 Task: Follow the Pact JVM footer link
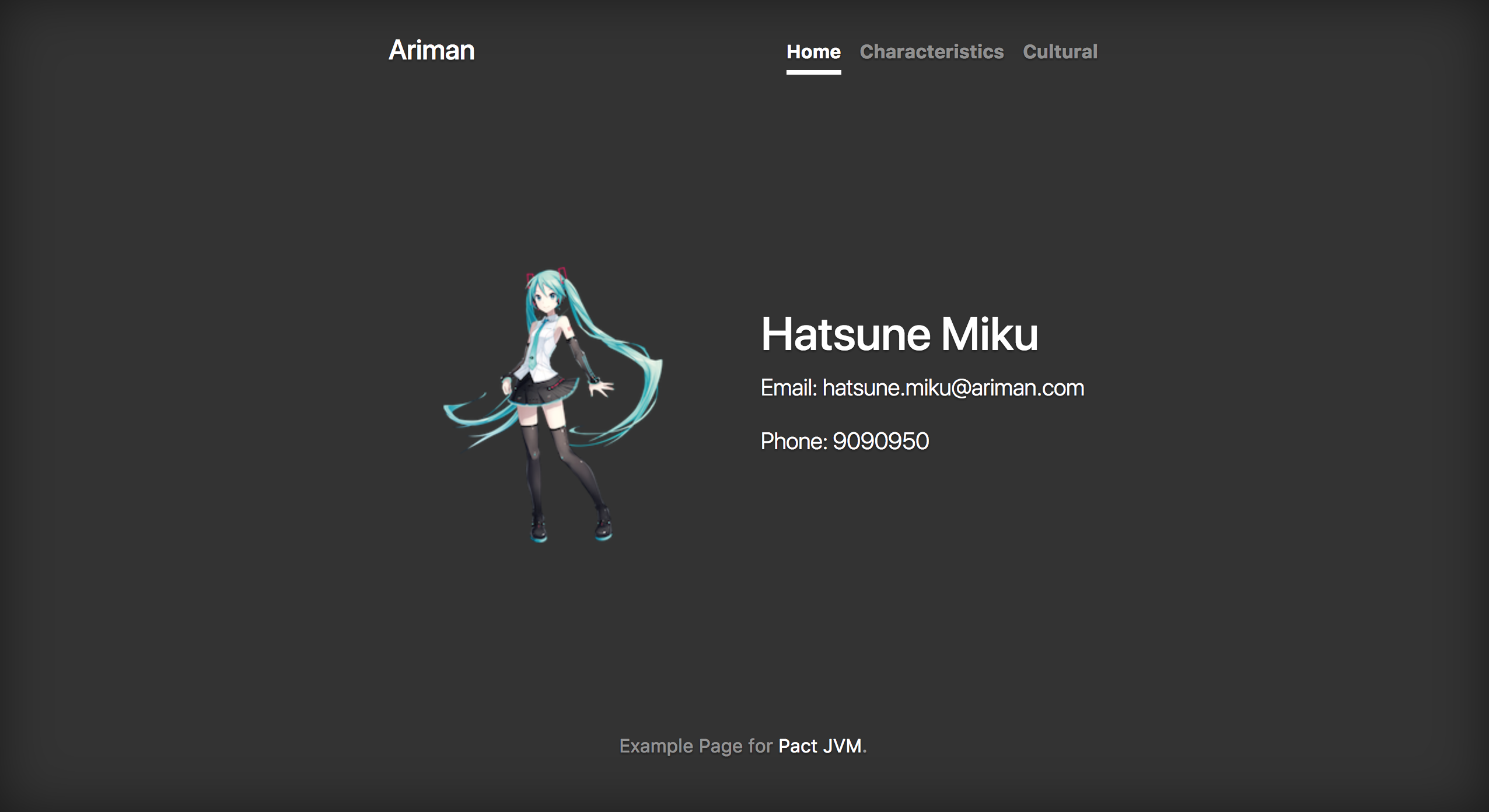tap(820, 746)
